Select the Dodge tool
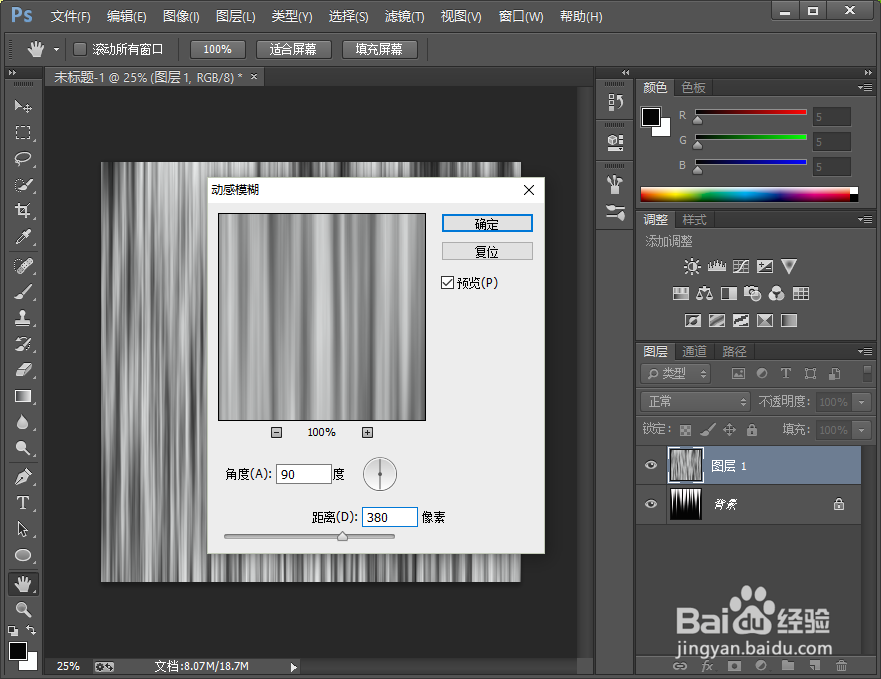The width and height of the screenshot is (881, 679). [23, 448]
